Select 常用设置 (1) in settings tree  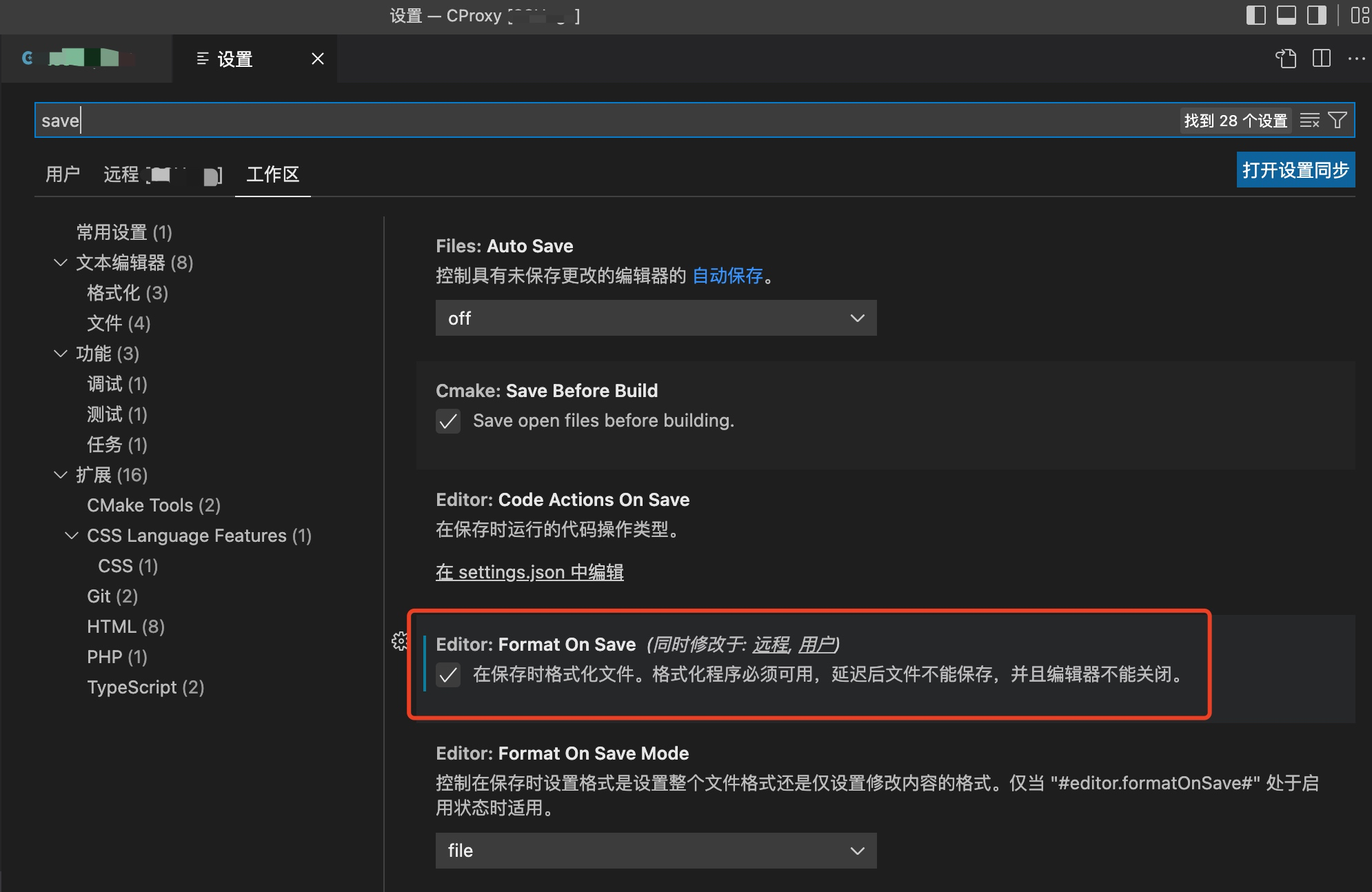pyautogui.click(x=124, y=232)
